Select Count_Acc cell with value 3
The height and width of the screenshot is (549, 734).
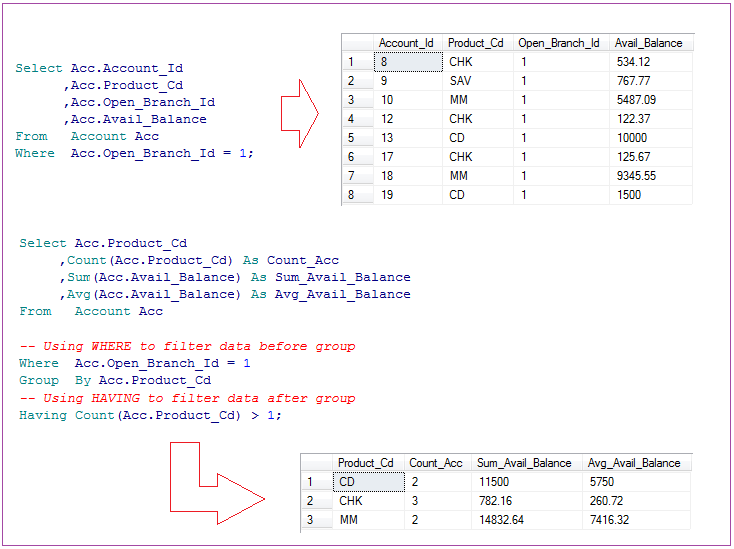[x=437, y=501]
